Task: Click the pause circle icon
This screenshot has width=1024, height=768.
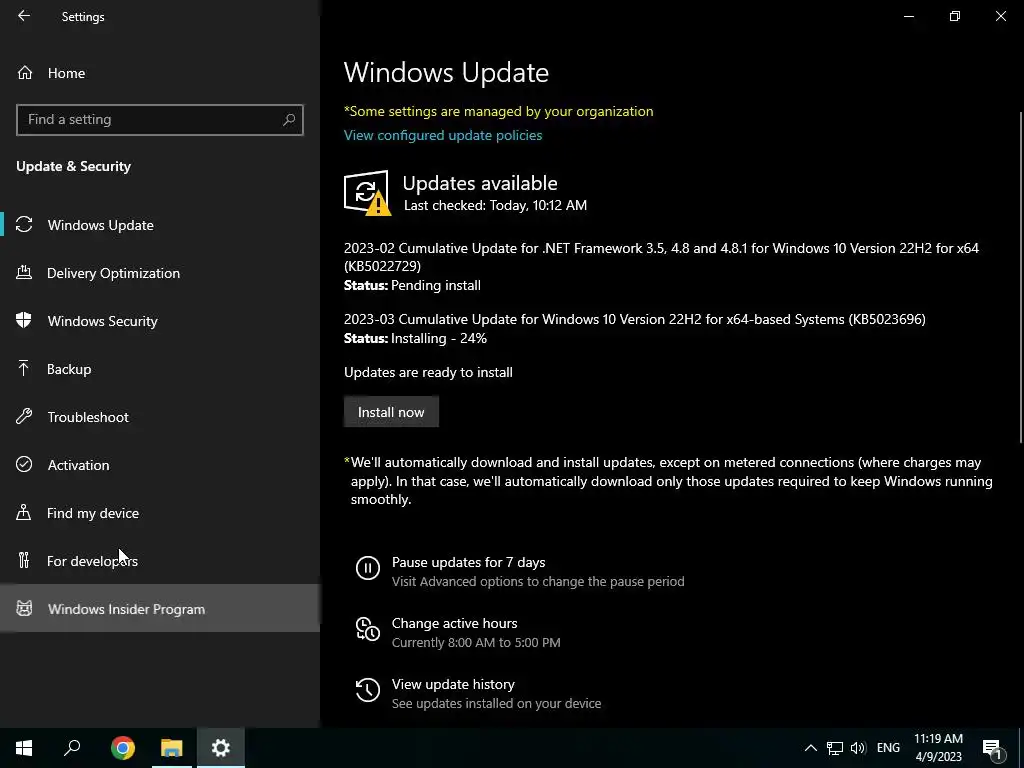Action: click(368, 568)
